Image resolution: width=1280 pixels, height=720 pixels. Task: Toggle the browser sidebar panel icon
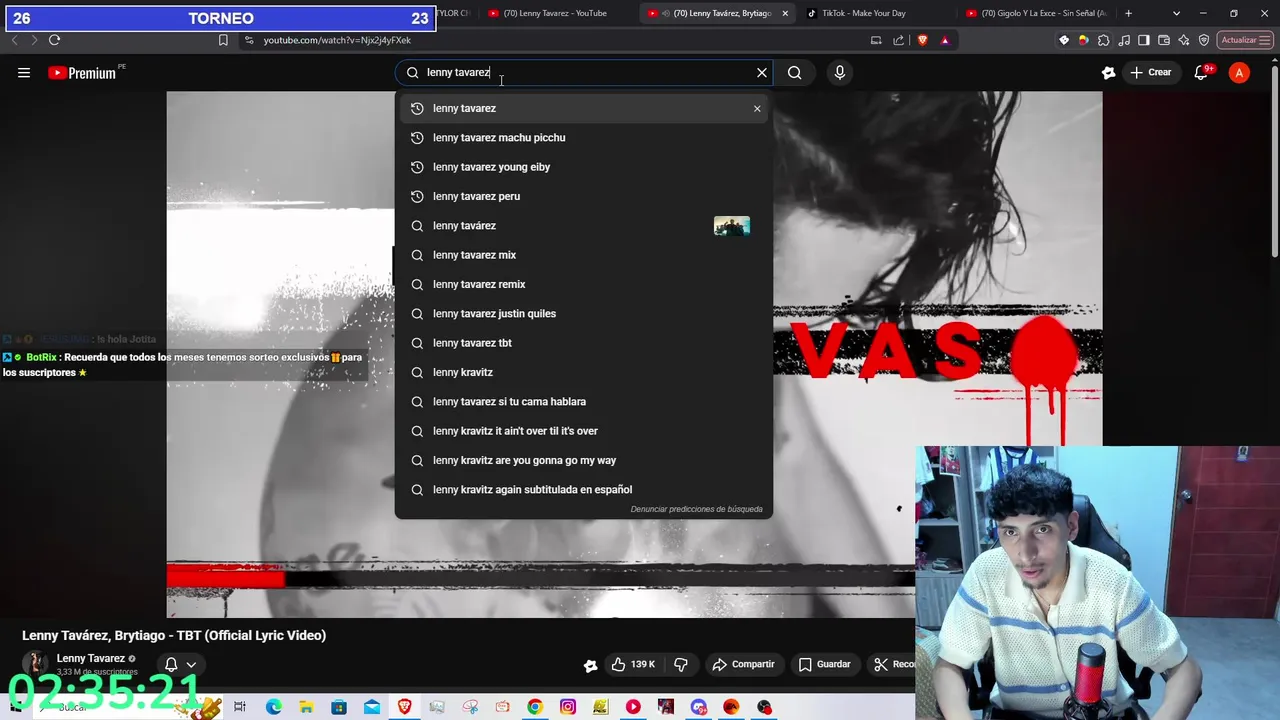[1144, 40]
